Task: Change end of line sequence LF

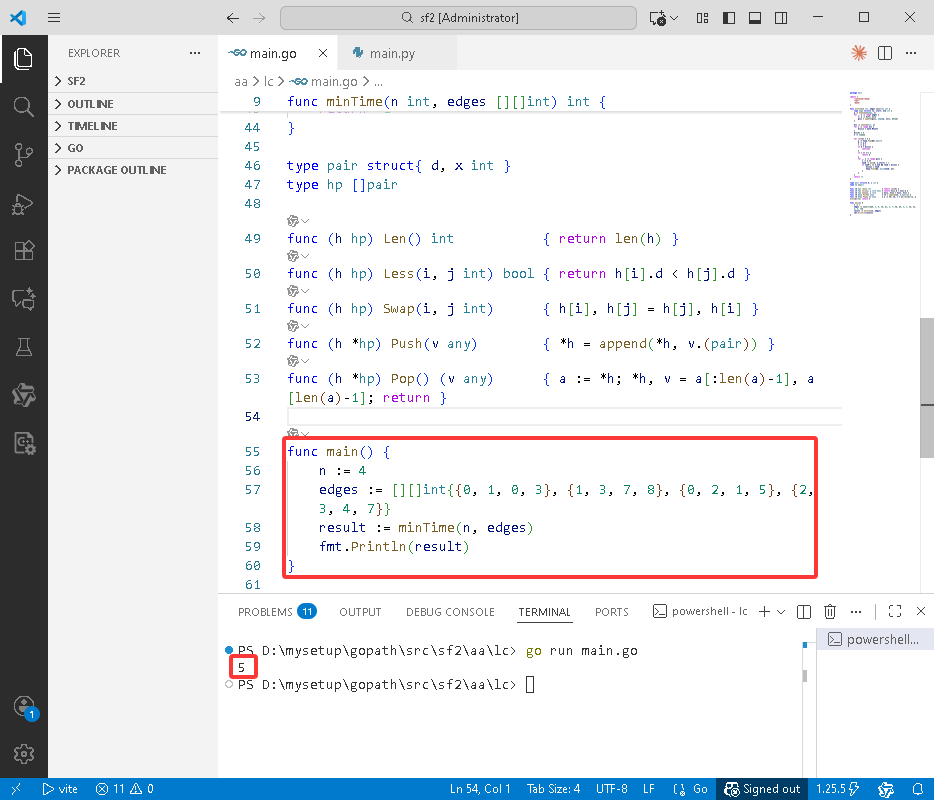Action: coord(649,789)
